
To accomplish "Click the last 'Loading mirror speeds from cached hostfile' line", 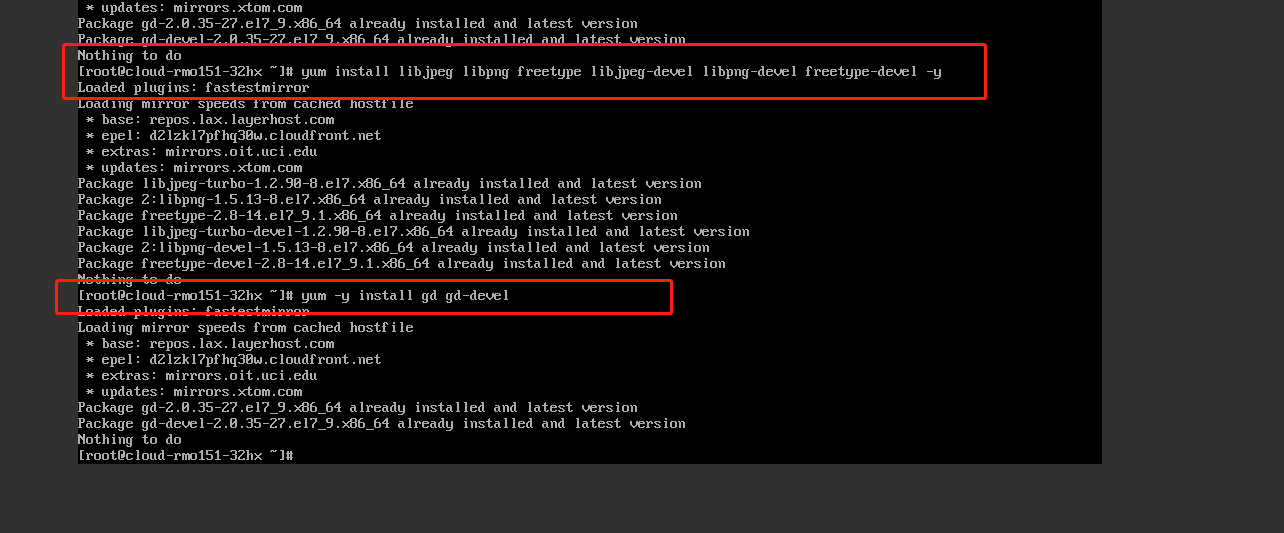I will pyautogui.click(x=246, y=328).
